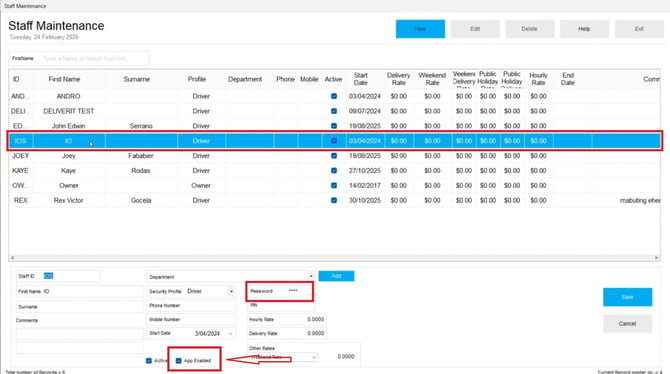Image resolution: width=670 pixels, height=374 pixels.
Task: Click Add next to the Department field
Action: [x=336, y=276]
